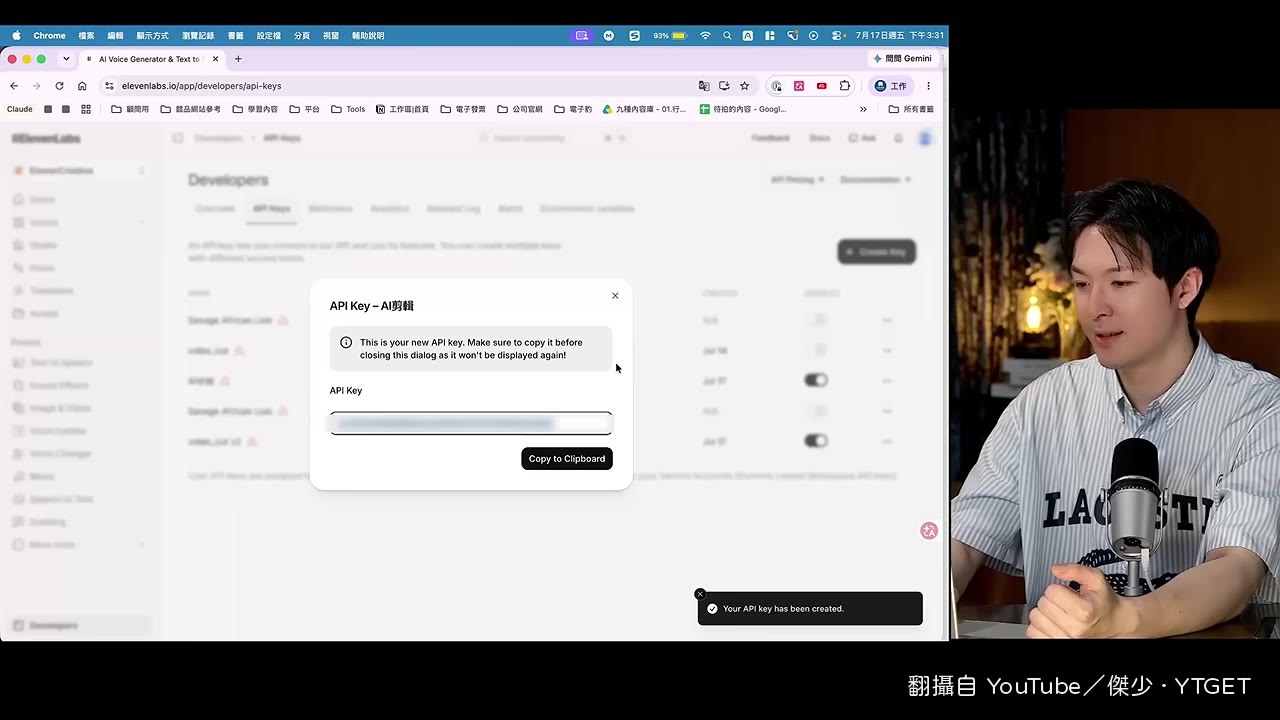Viewport: 1280px width, 720px height.
Task: Click the blurred Create Key button
Action: point(877,252)
